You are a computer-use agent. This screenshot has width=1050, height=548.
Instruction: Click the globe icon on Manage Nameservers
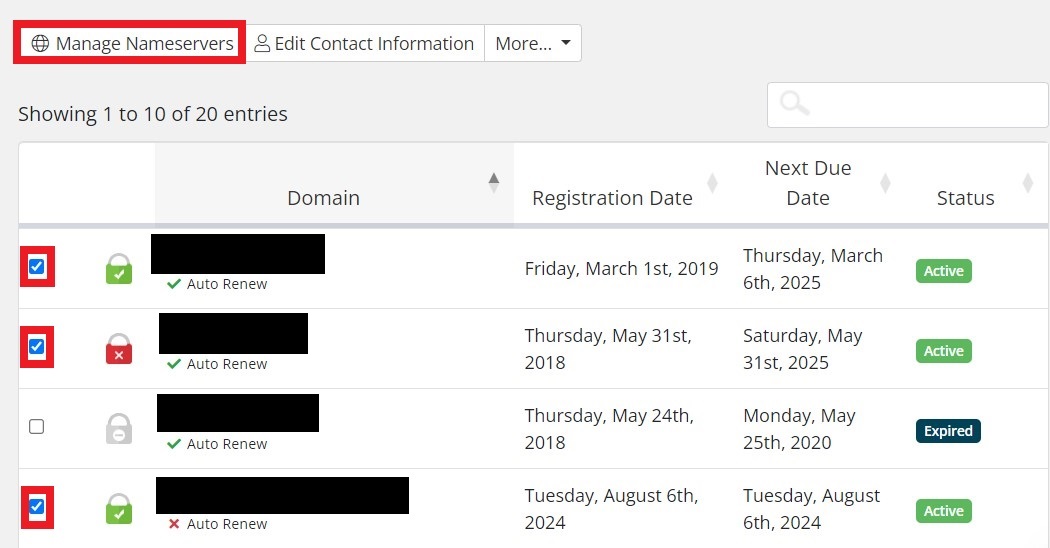tap(40, 44)
